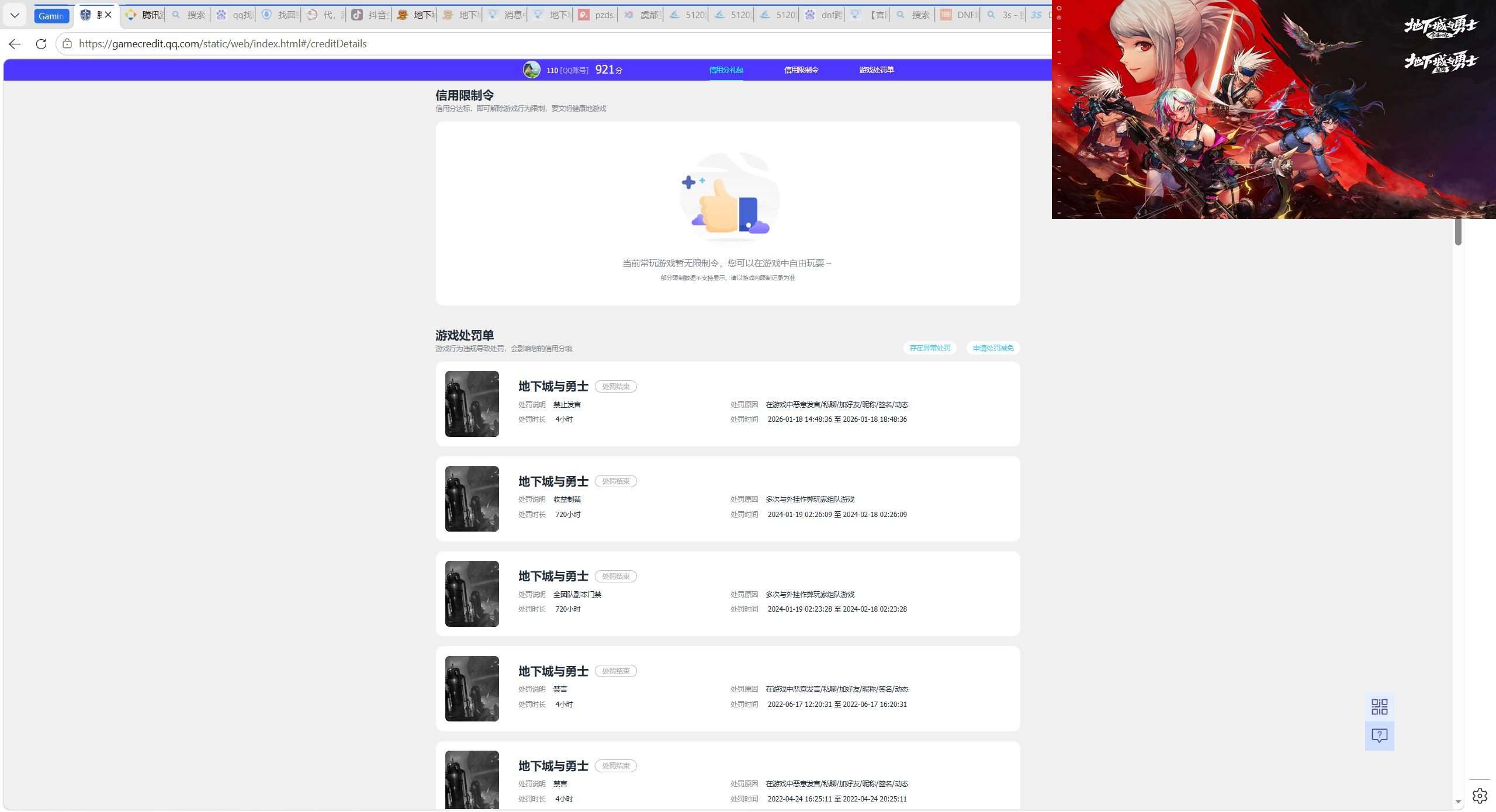Select the 游戏处罚单 section heading
1496x812 pixels.
465,335
